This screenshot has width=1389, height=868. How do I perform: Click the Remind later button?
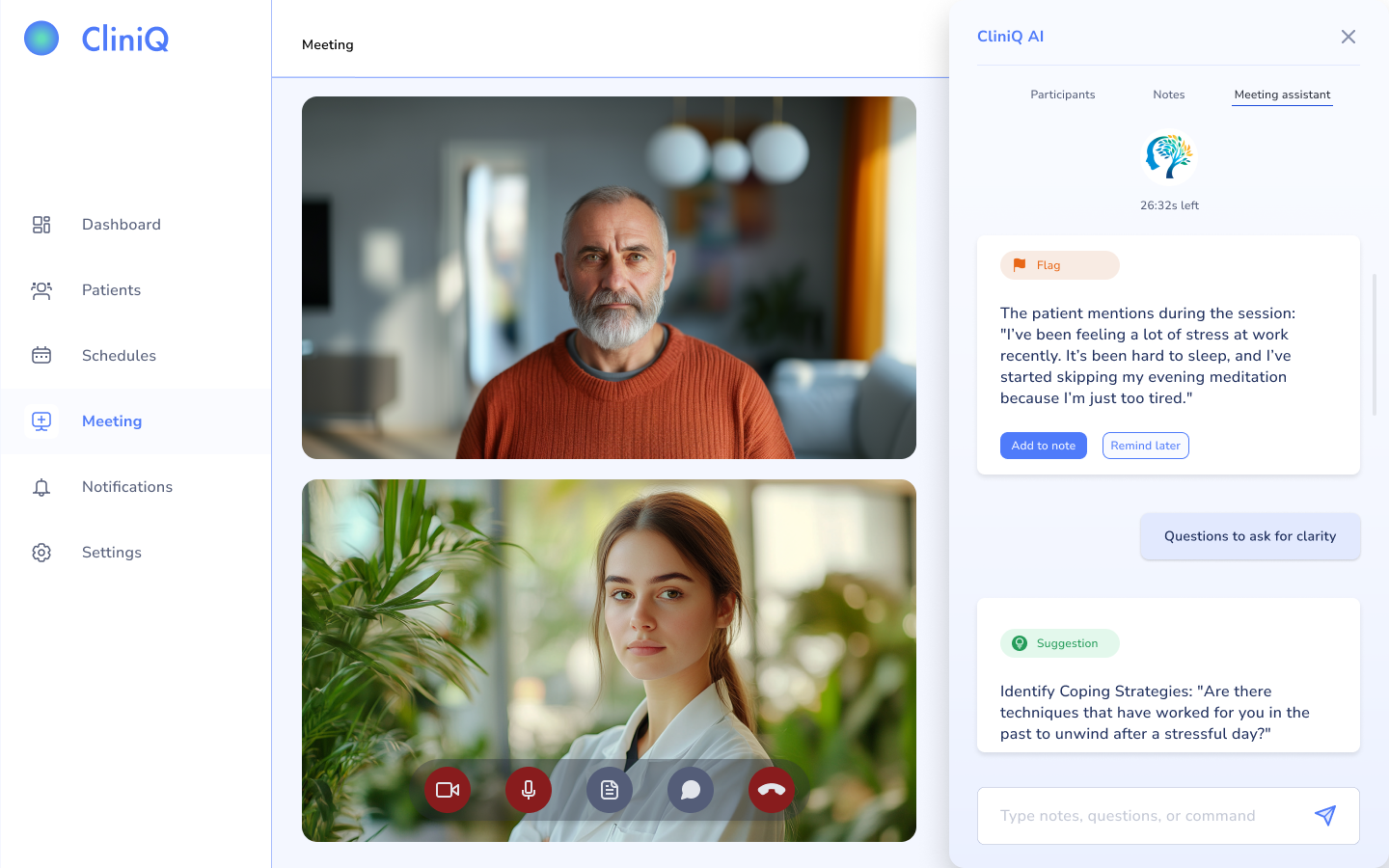tap(1145, 446)
